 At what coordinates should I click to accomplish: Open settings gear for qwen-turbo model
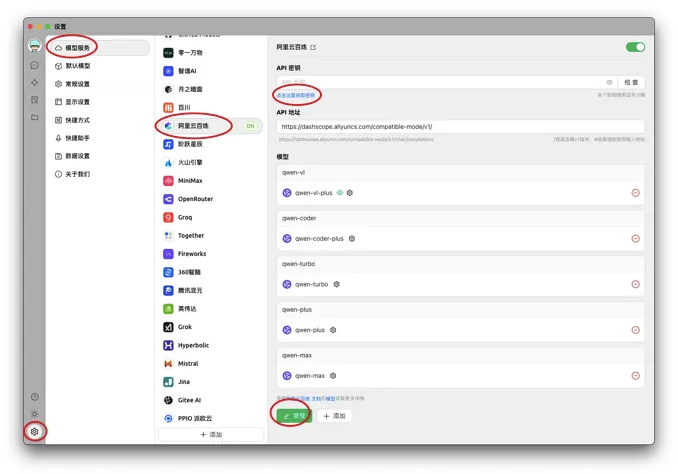click(x=336, y=284)
